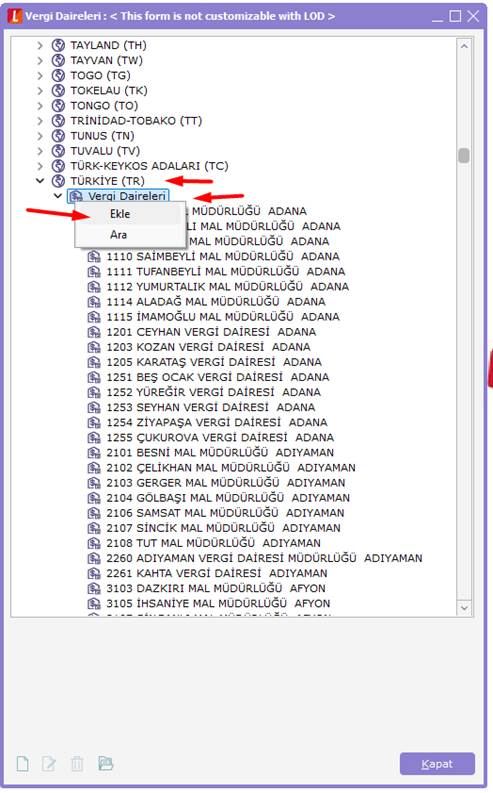Click the office icon for 1203 KOZAN
The height and width of the screenshot is (793, 493).
pyautogui.click(x=94, y=347)
